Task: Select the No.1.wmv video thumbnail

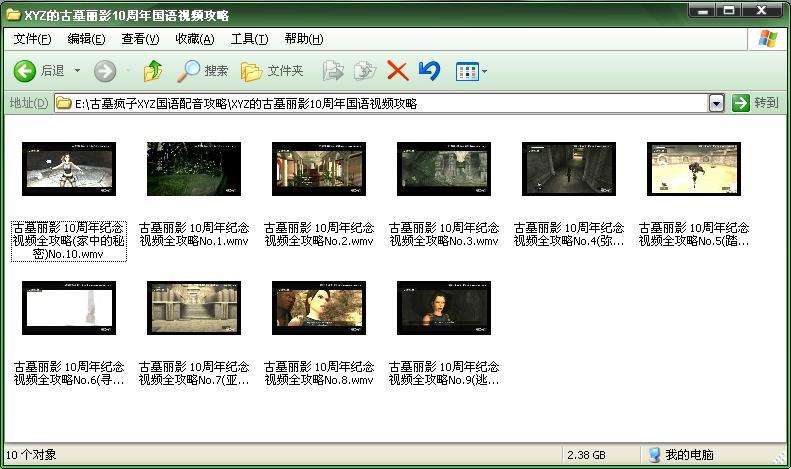Action: [194, 169]
